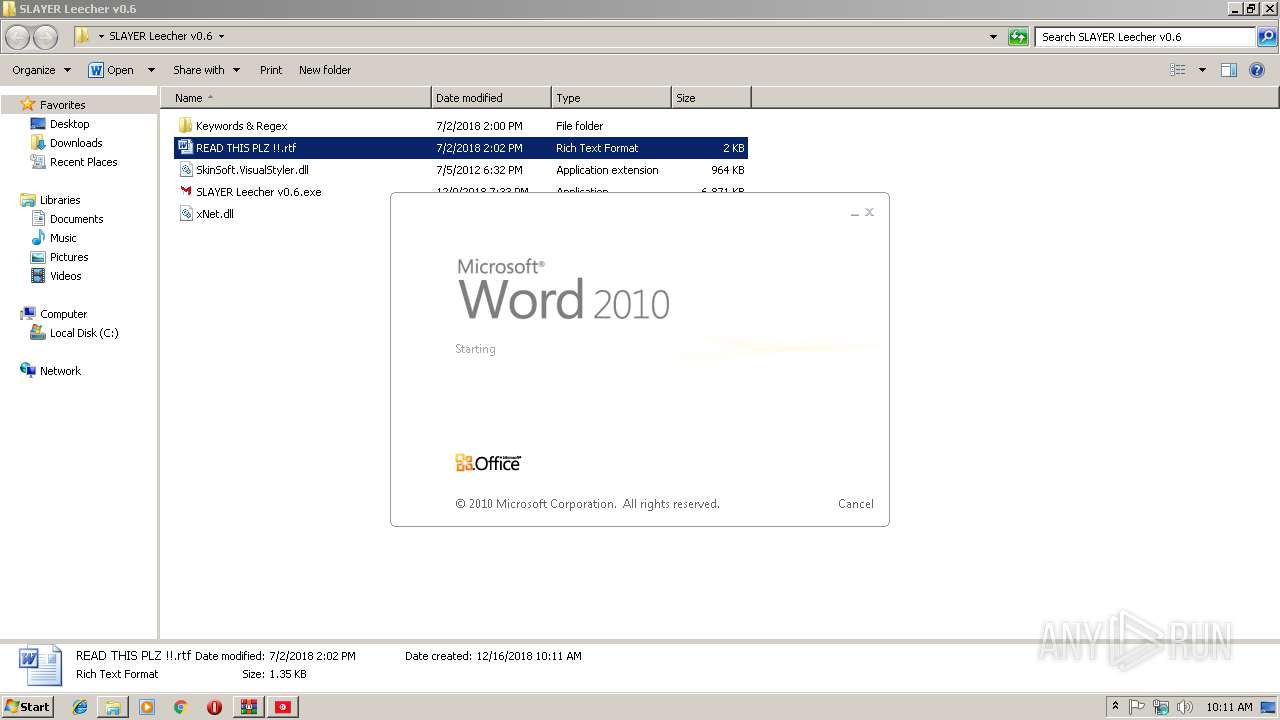Select SLAYER Leecher v0.6.exe icon
The width and height of the screenshot is (1280, 720).
(x=185, y=191)
